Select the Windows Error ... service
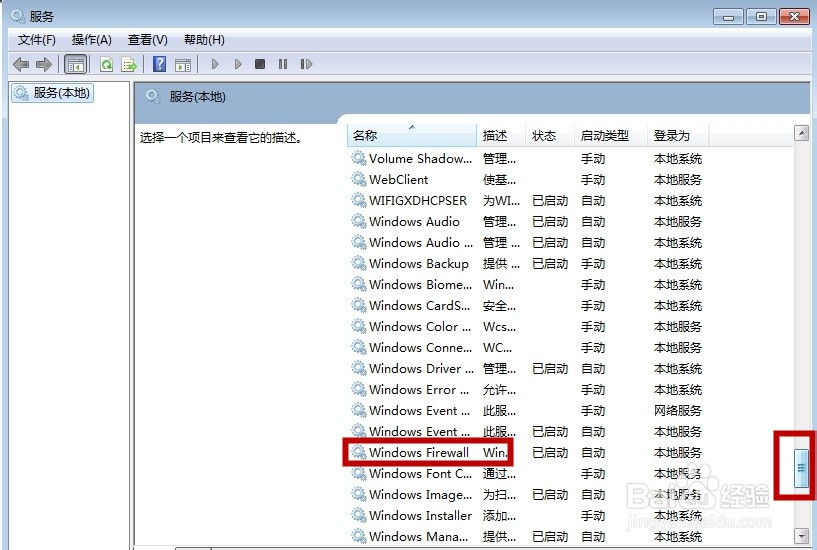The image size is (817, 550). coord(526,390)
